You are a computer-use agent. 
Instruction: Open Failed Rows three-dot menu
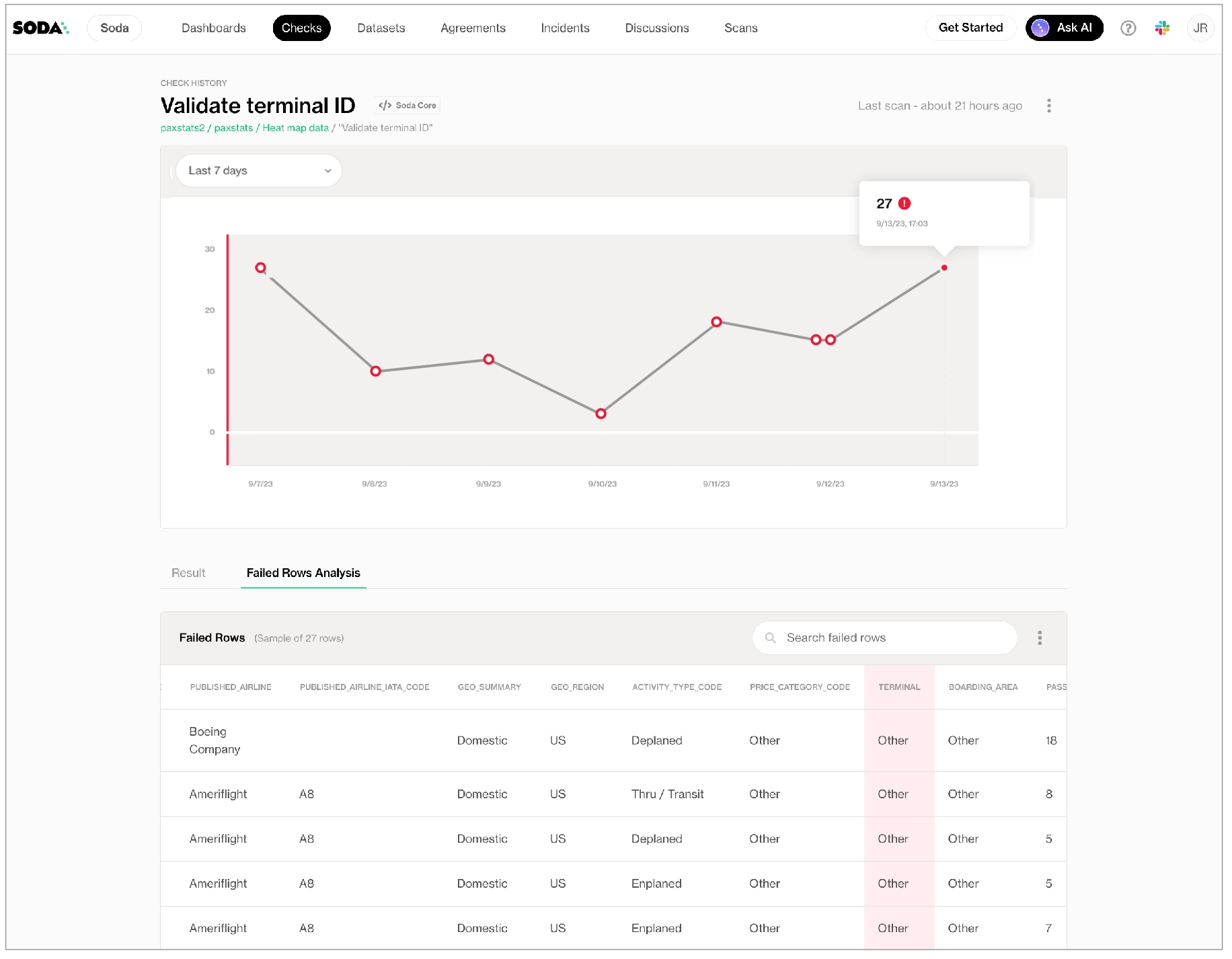tap(1039, 638)
